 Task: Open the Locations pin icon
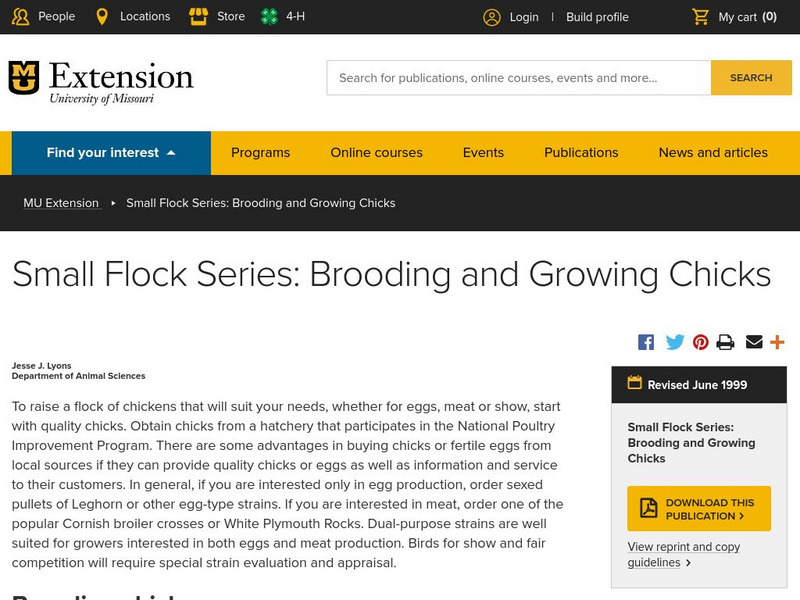pos(102,17)
